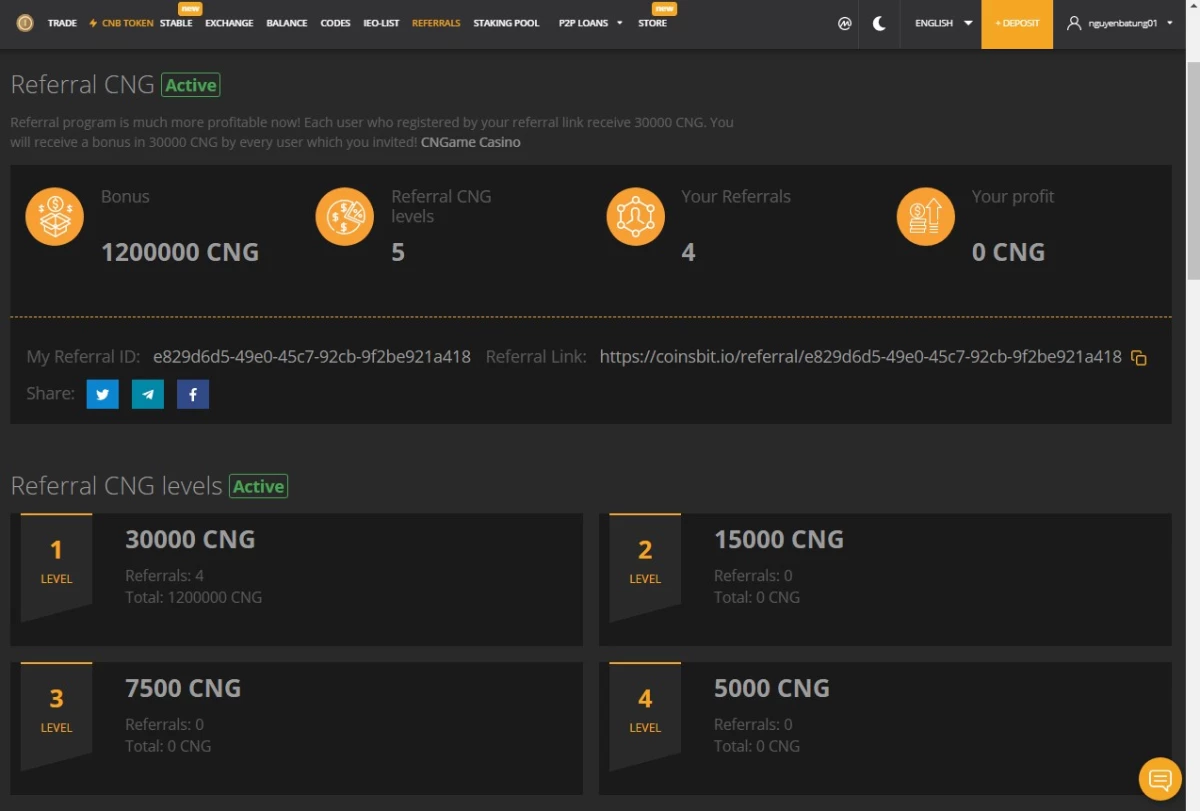The width and height of the screenshot is (1200, 811).
Task: Expand the nguyenbatung01 account menu
Action: pos(1120,23)
